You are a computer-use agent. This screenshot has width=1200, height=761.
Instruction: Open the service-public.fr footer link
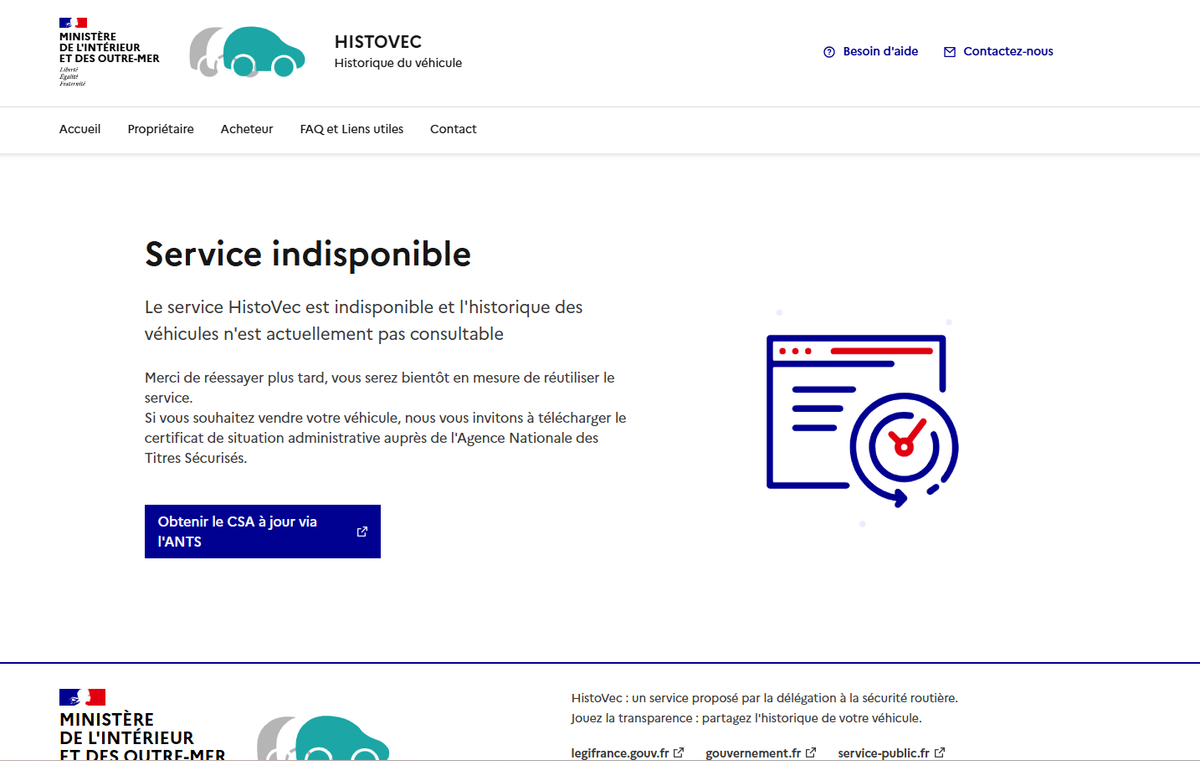(884, 753)
